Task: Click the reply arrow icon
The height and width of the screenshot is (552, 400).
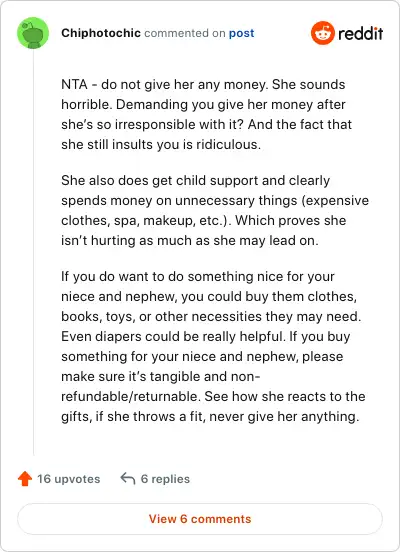Action: tap(127, 479)
